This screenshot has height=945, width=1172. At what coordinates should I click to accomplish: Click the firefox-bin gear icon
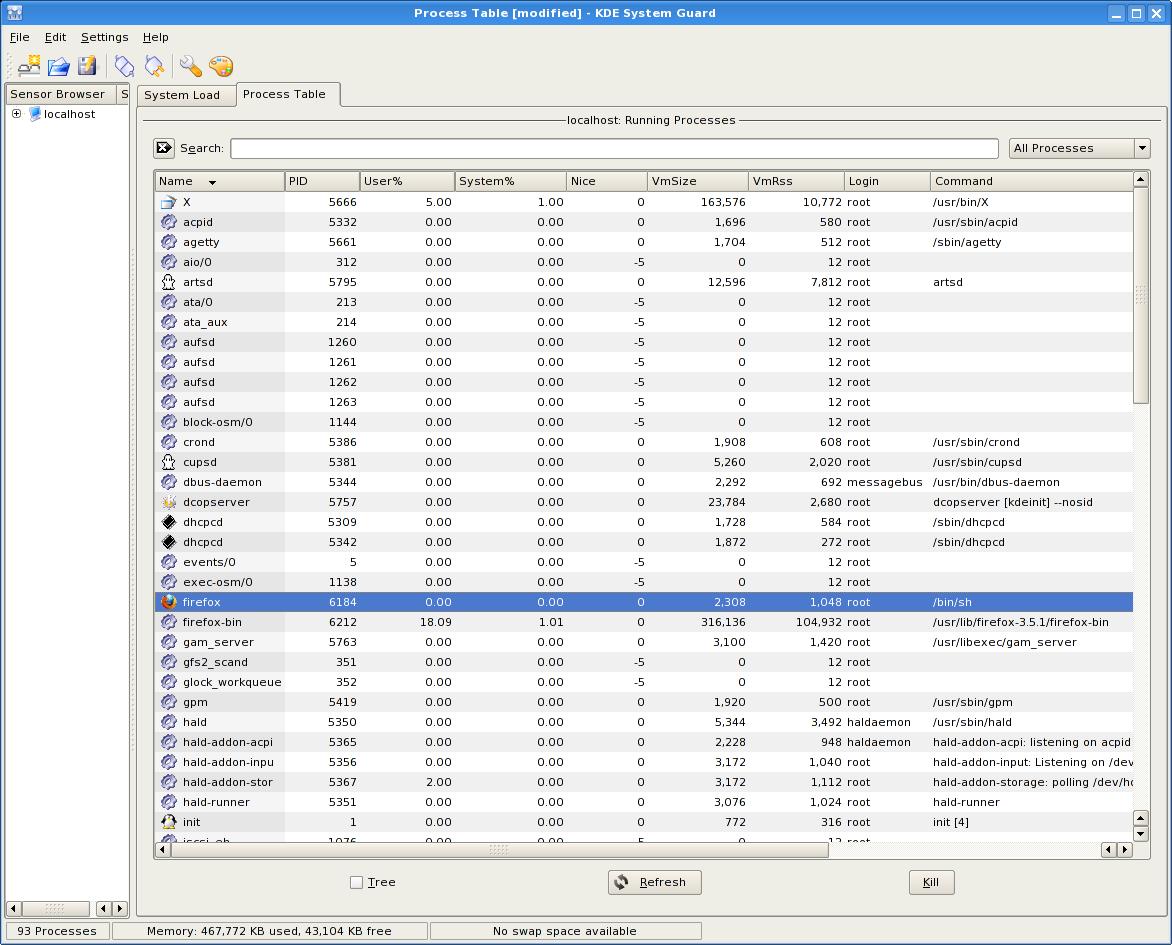click(x=169, y=622)
